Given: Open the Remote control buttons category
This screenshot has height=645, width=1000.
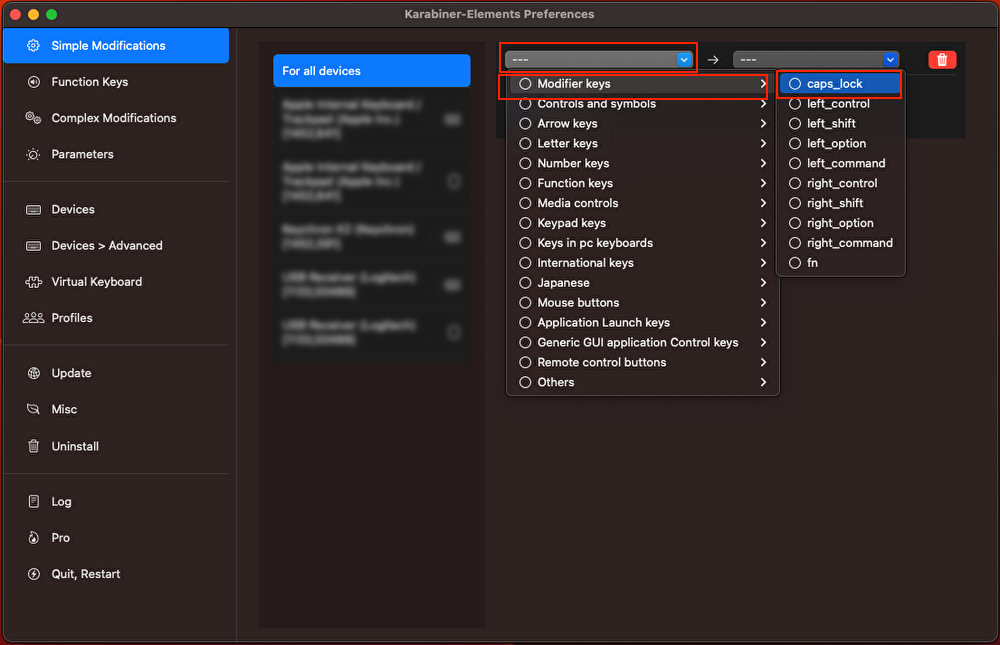Looking at the screenshot, I should pos(642,362).
